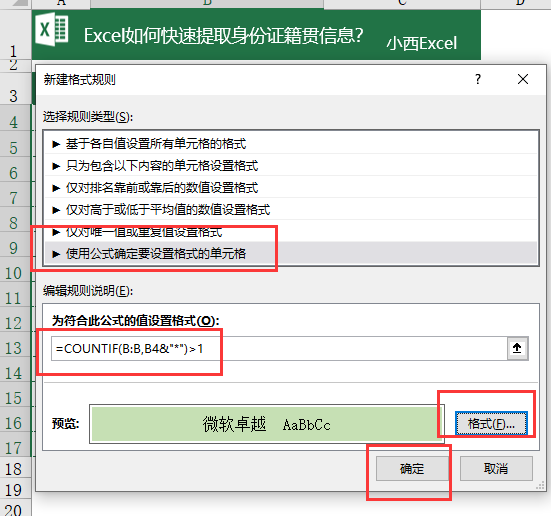Select rule type 只为包含以下内容的单元格设置格式
Viewport: 551px width, 516px height.
tap(291, 166)
